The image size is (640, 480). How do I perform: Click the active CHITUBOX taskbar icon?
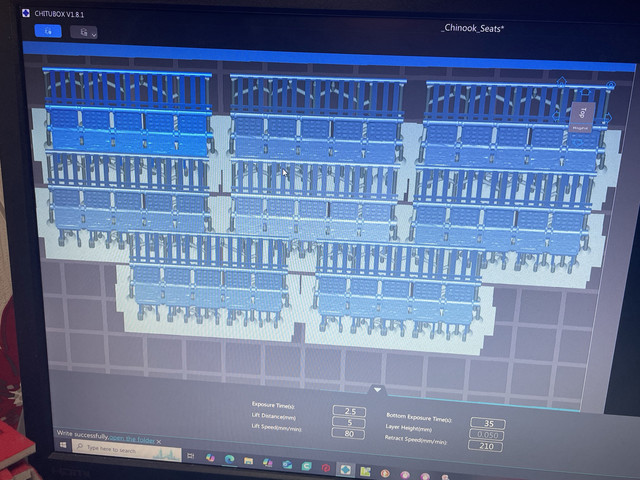coord(345,470)
